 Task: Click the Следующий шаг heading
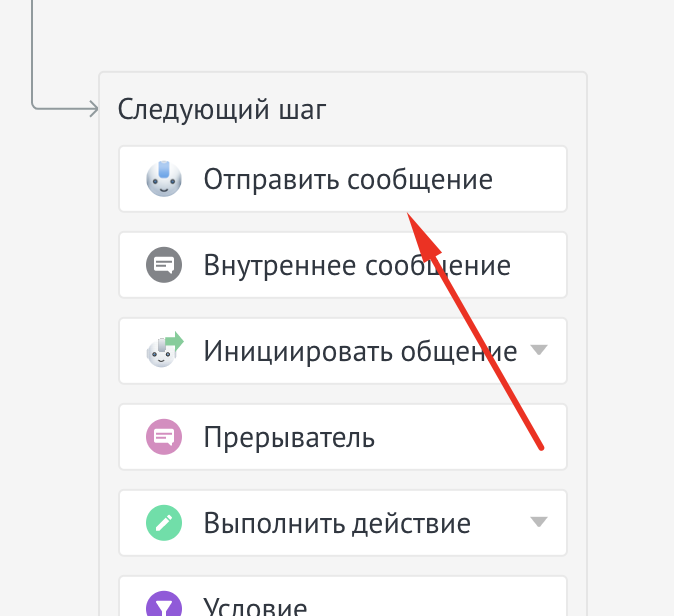click(222, 109)
